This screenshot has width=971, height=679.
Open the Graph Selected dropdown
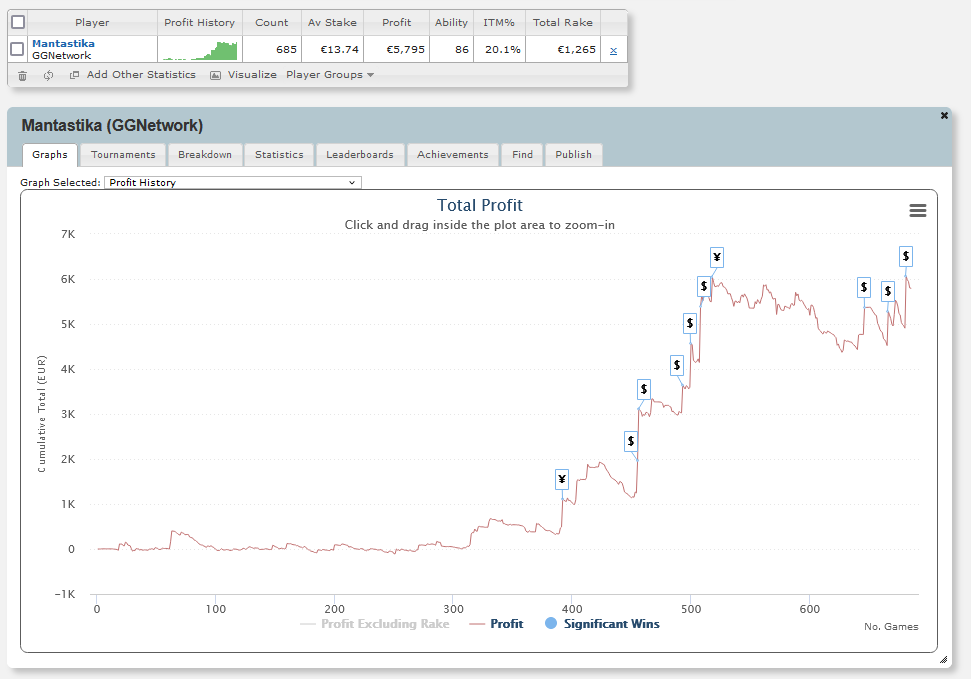pyautogui.click(x=232, y=183)
